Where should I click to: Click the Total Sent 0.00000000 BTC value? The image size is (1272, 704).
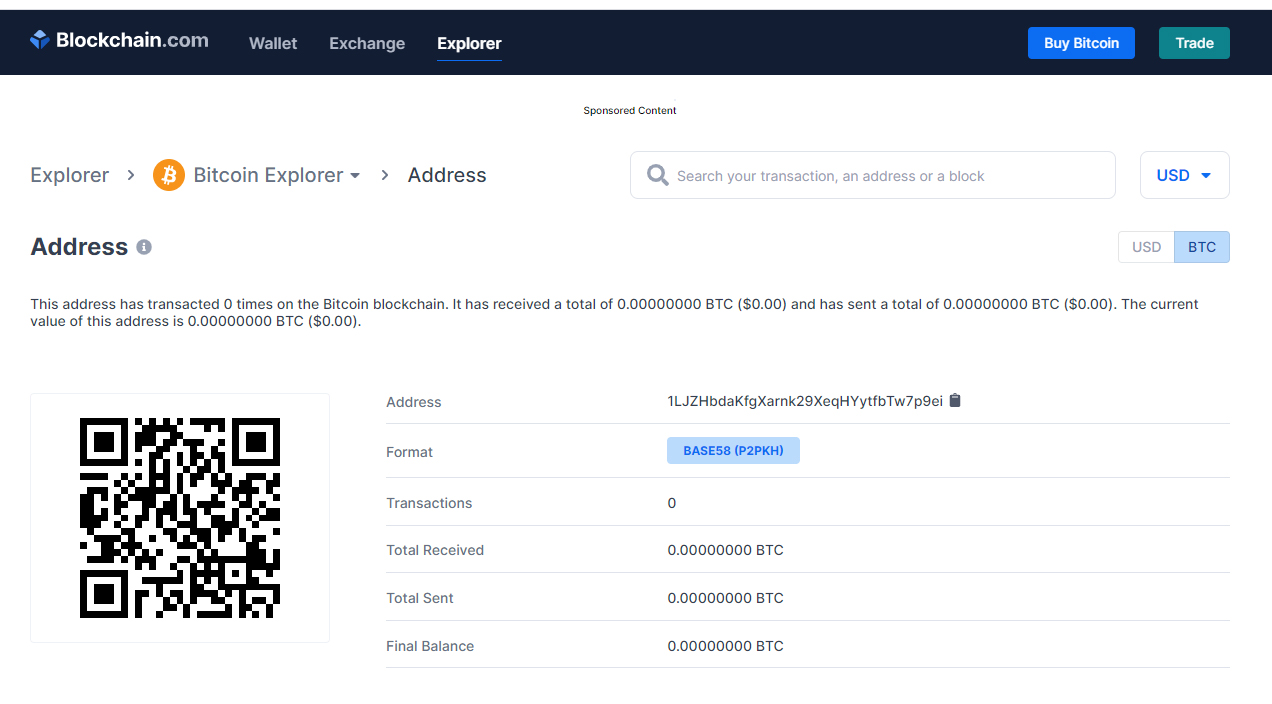pyautogui.click(x=726, y=598)
